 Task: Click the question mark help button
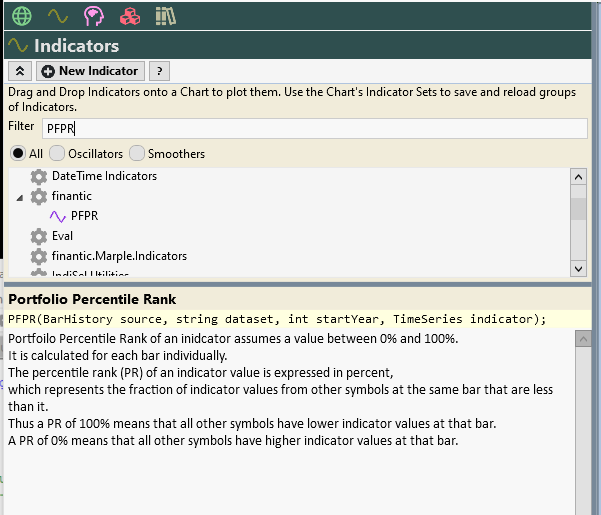coord(159,71)
